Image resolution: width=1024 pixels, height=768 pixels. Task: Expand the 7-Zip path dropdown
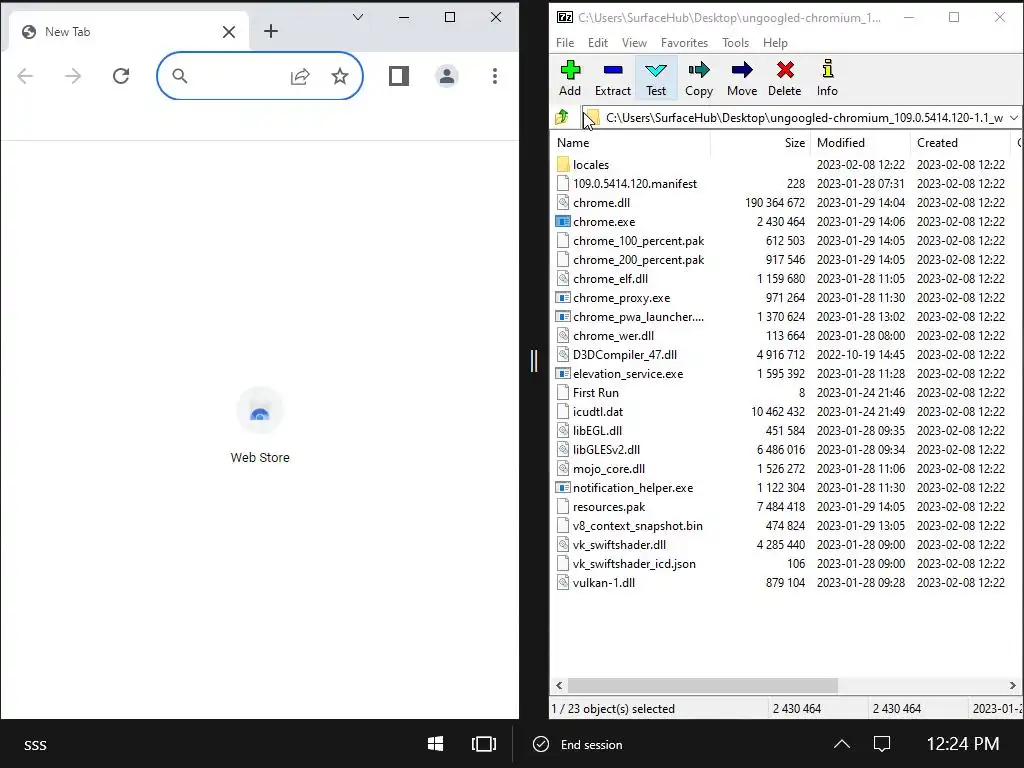(1014, 118)
